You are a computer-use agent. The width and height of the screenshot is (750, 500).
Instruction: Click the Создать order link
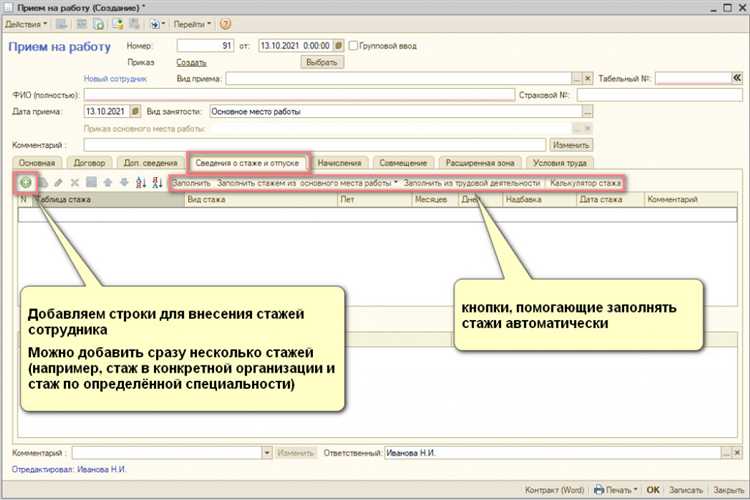pos(191,63)
